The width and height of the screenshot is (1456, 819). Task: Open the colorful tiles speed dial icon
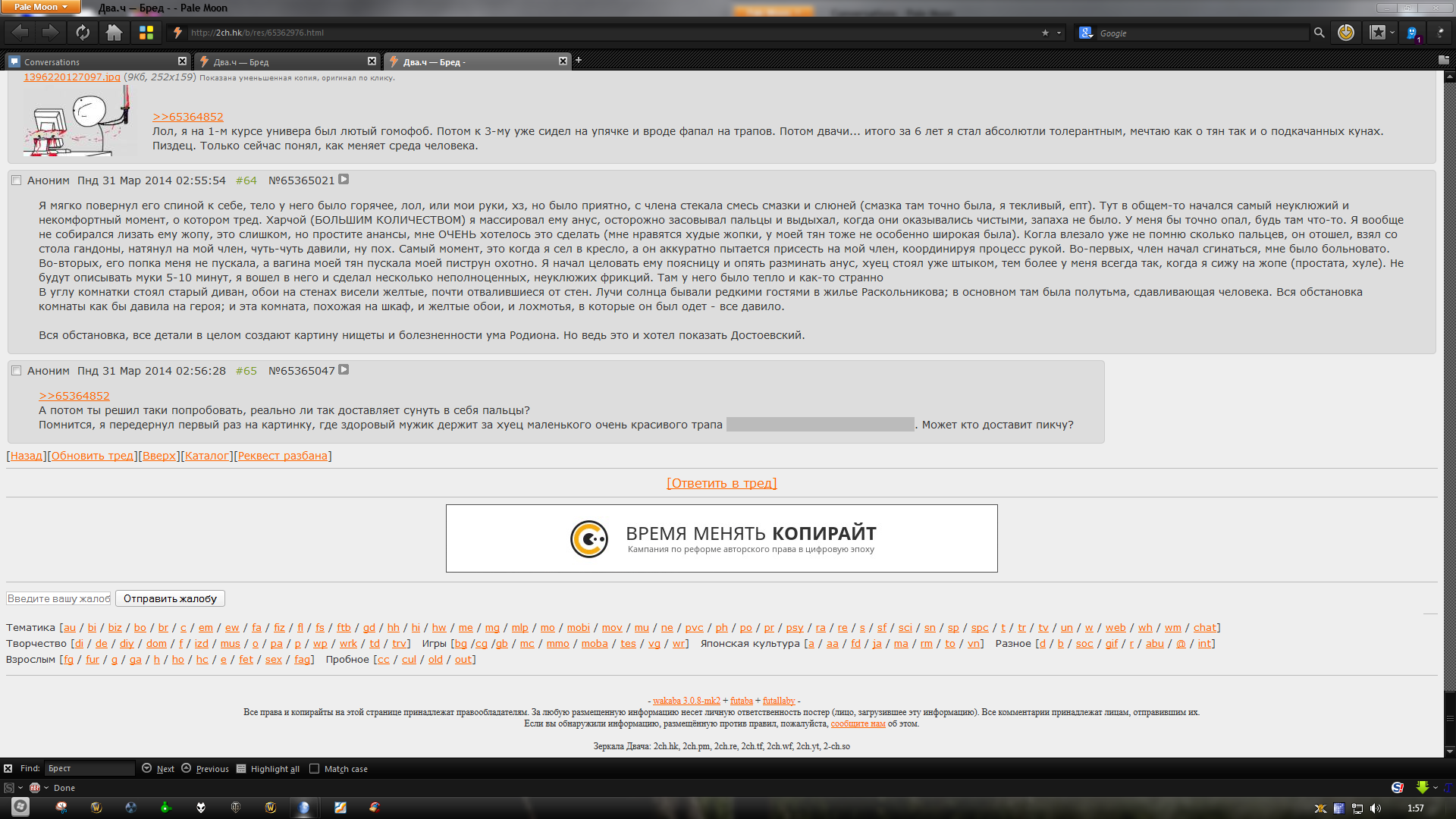(x=146, y=33)
